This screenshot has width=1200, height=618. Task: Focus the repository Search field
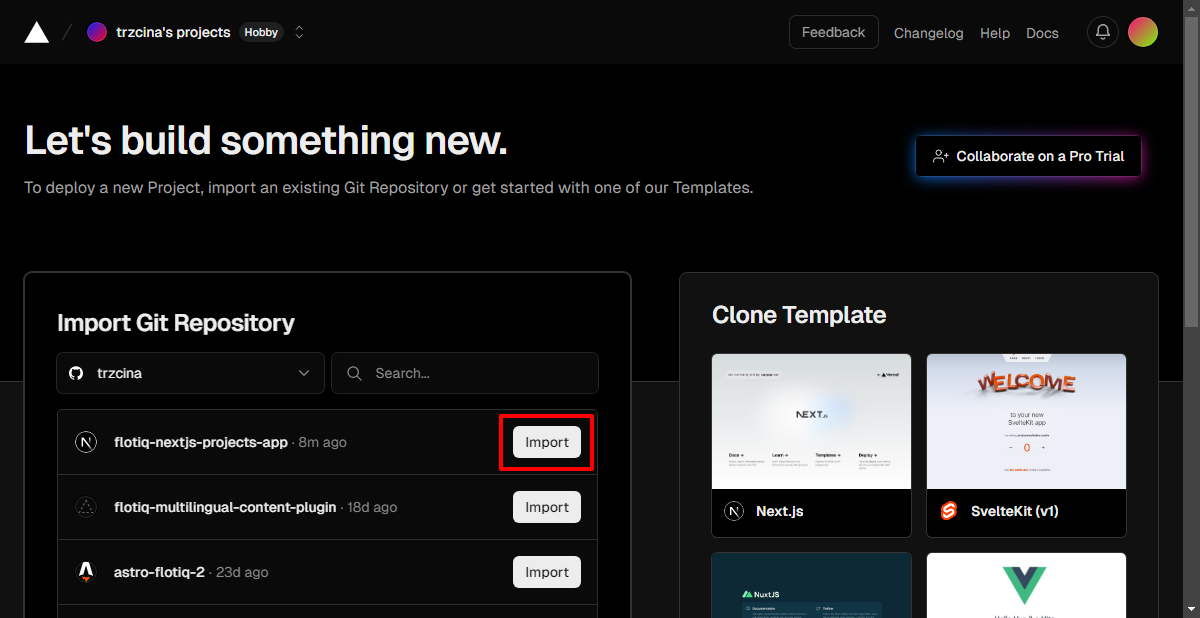click(465, 373)
